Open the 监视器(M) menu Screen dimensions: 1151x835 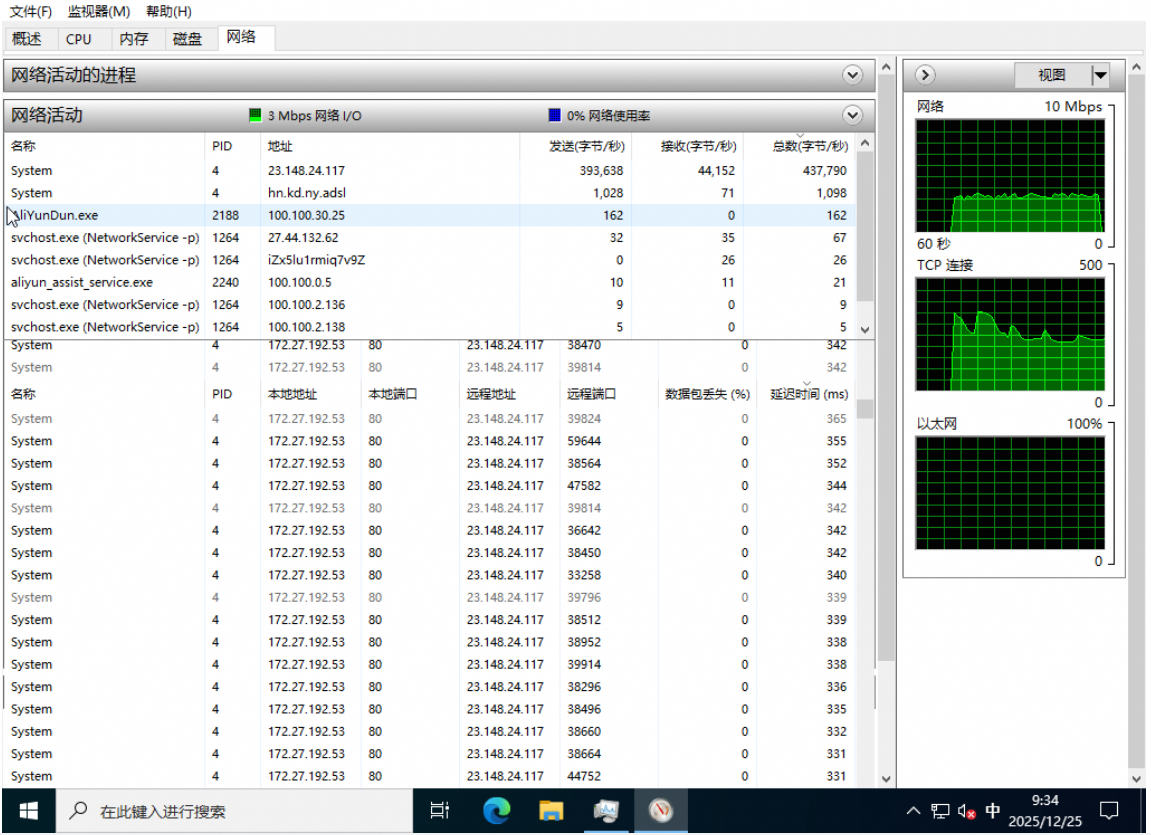coord(99,11)
